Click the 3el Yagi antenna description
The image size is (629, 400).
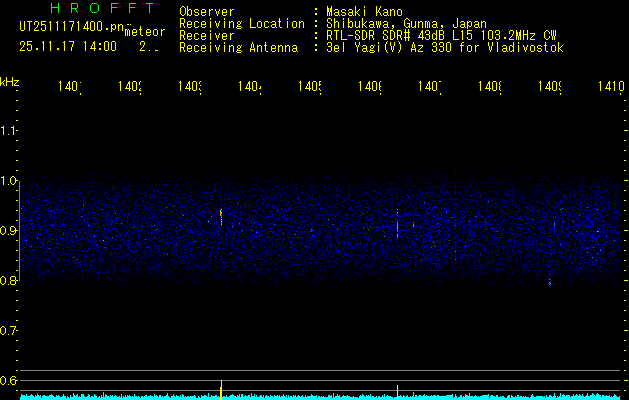[x=443, y=47]
